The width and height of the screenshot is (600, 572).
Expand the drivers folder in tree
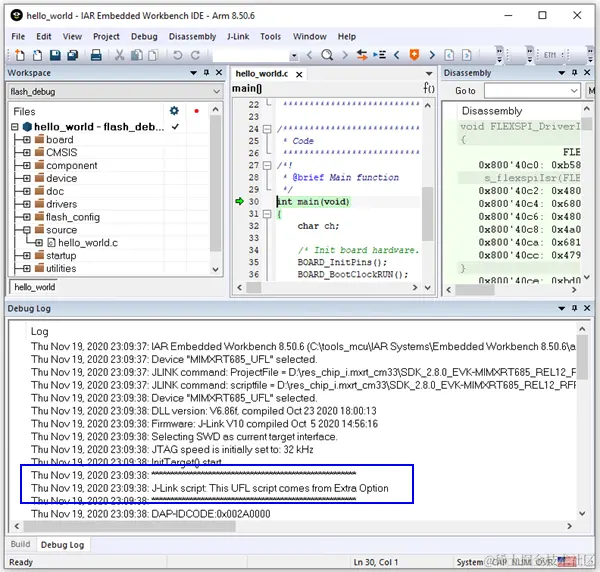26,204
